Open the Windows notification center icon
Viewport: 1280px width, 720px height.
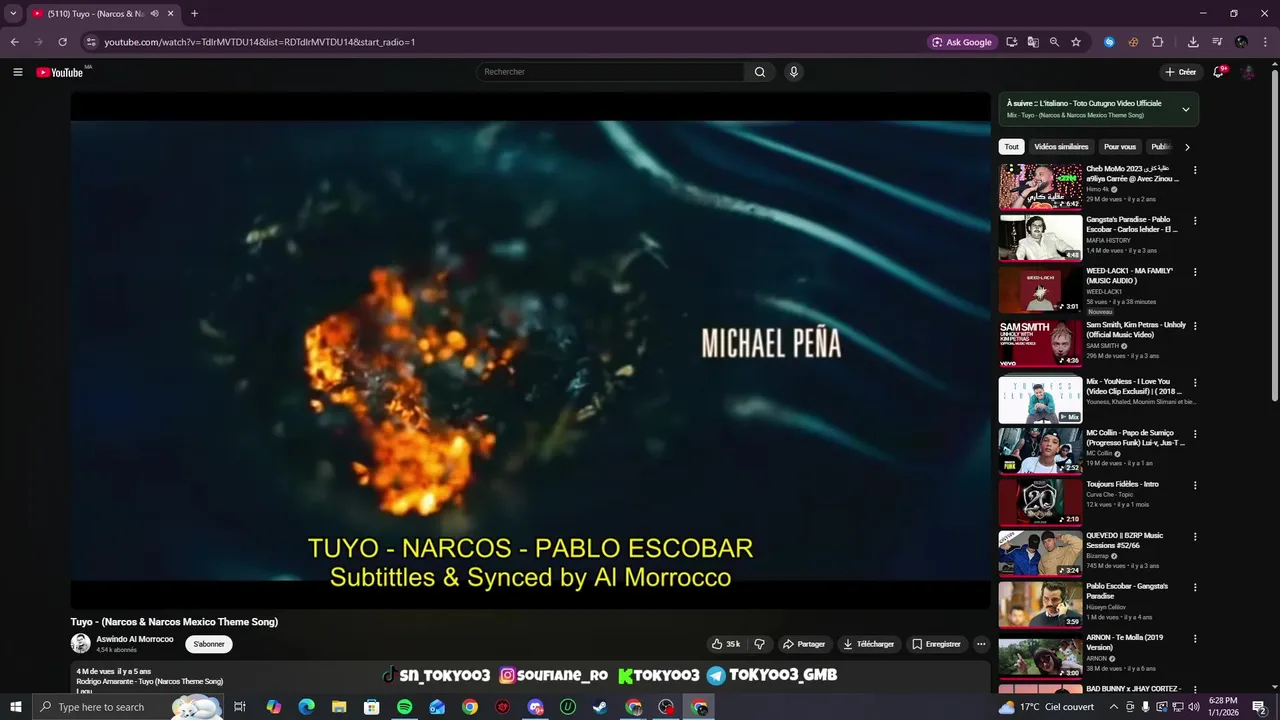point(1259,707)
